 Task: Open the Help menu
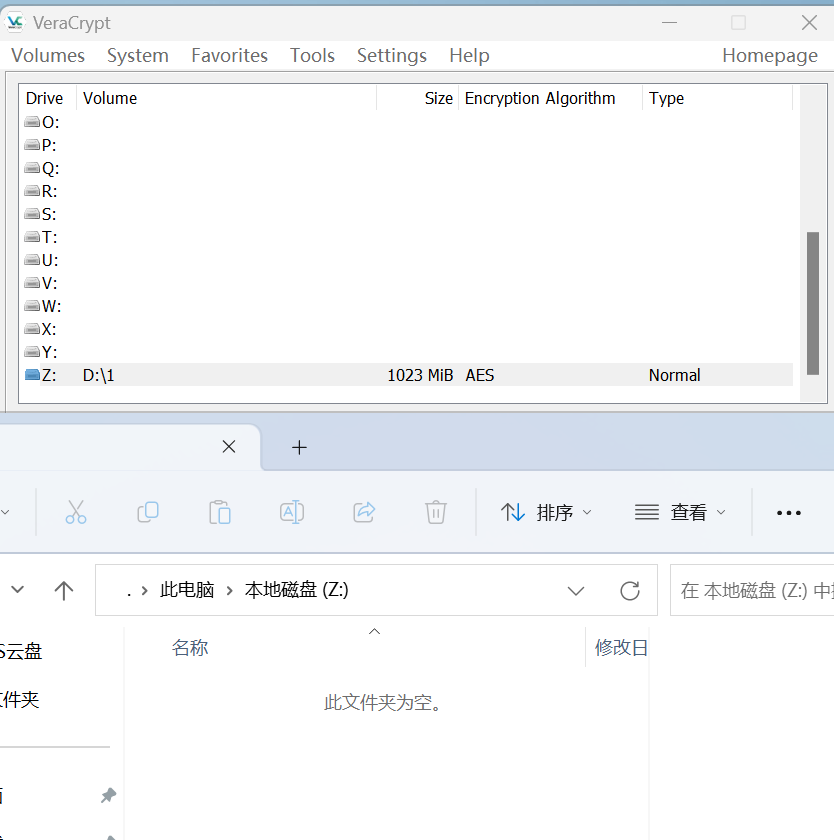469,56
